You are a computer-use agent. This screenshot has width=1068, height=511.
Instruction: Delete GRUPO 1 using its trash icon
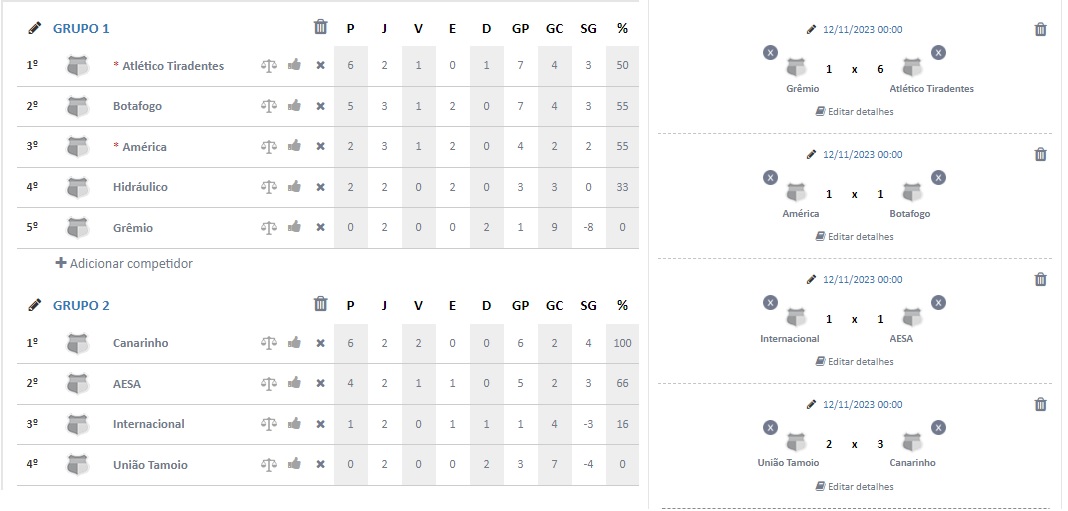[320, 27]
